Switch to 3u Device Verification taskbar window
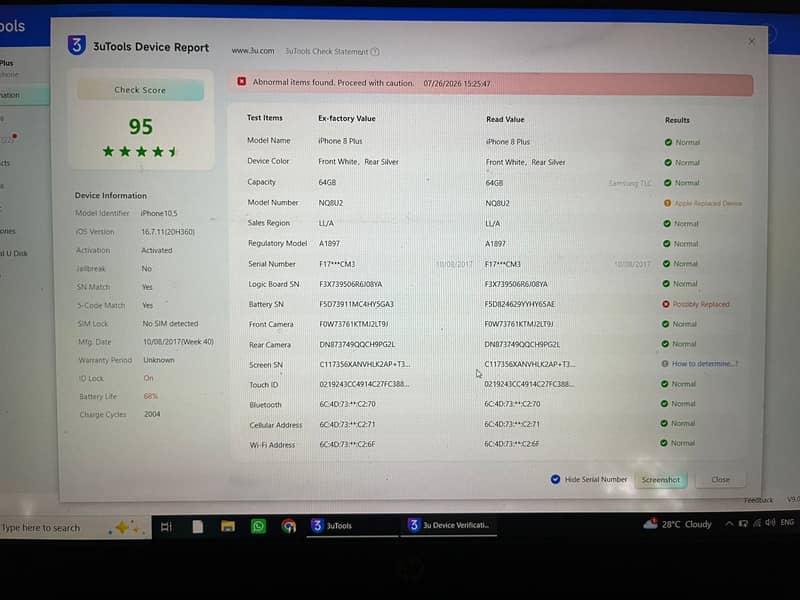Screen dimensions: 800x600 click(449, 525)
